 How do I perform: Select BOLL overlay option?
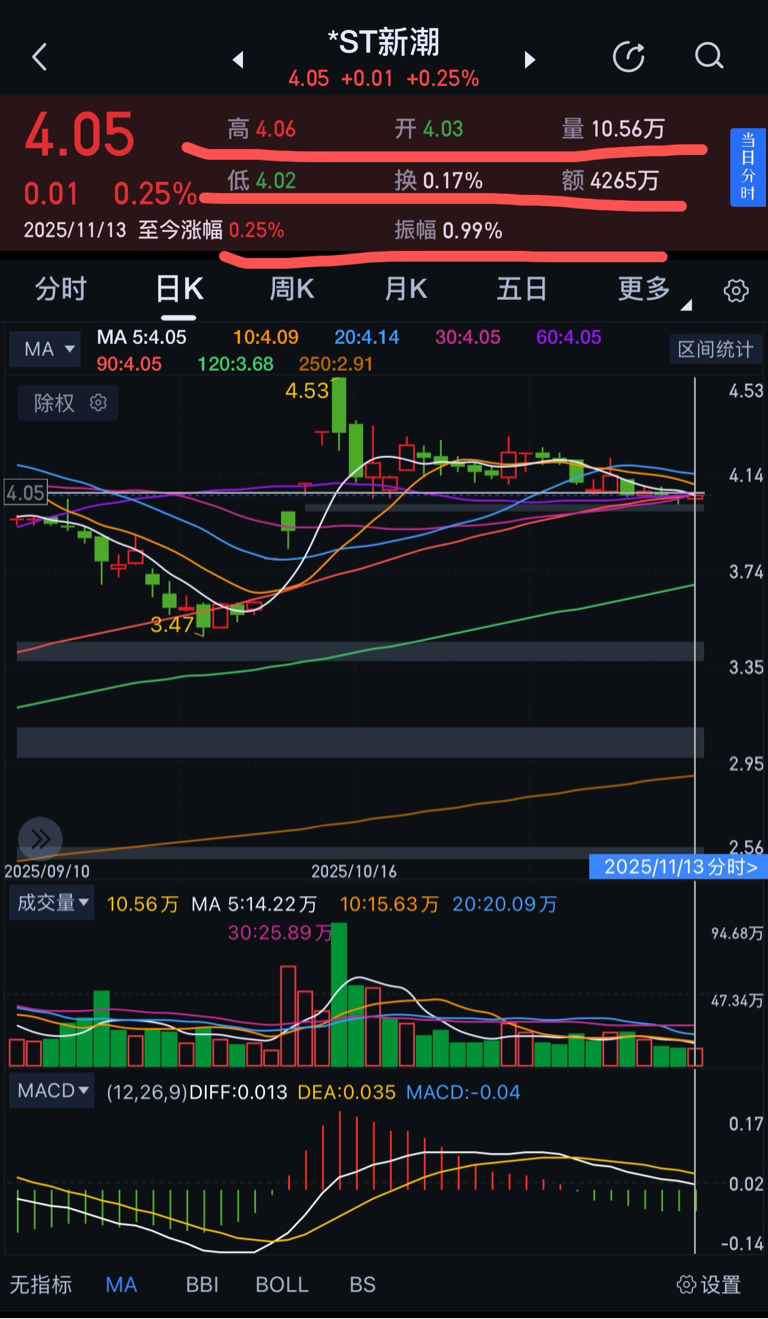[x=282, y=1285]
